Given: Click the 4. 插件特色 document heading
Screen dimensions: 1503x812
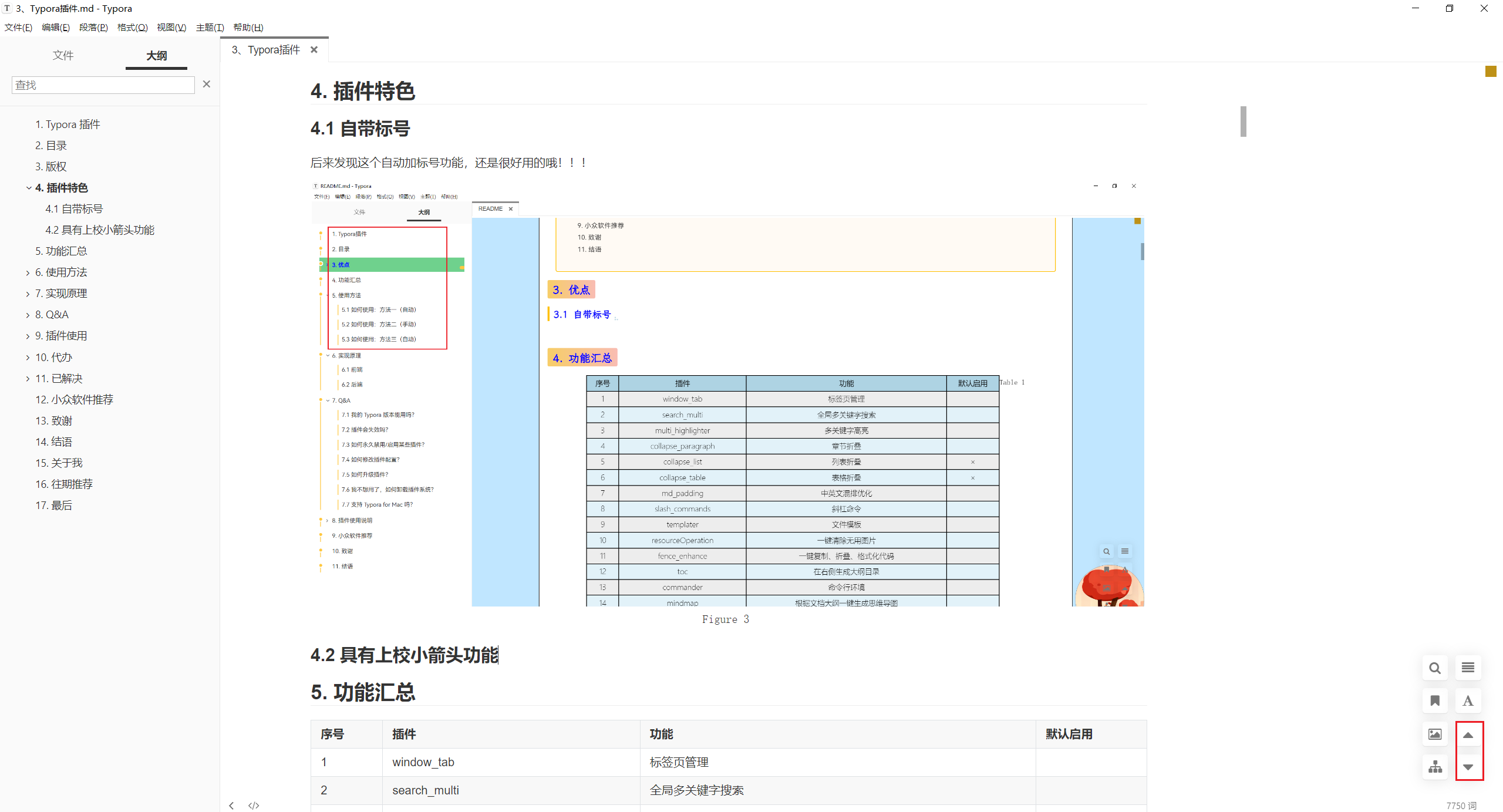Looking at the screenshot, I should pos(363,91).
